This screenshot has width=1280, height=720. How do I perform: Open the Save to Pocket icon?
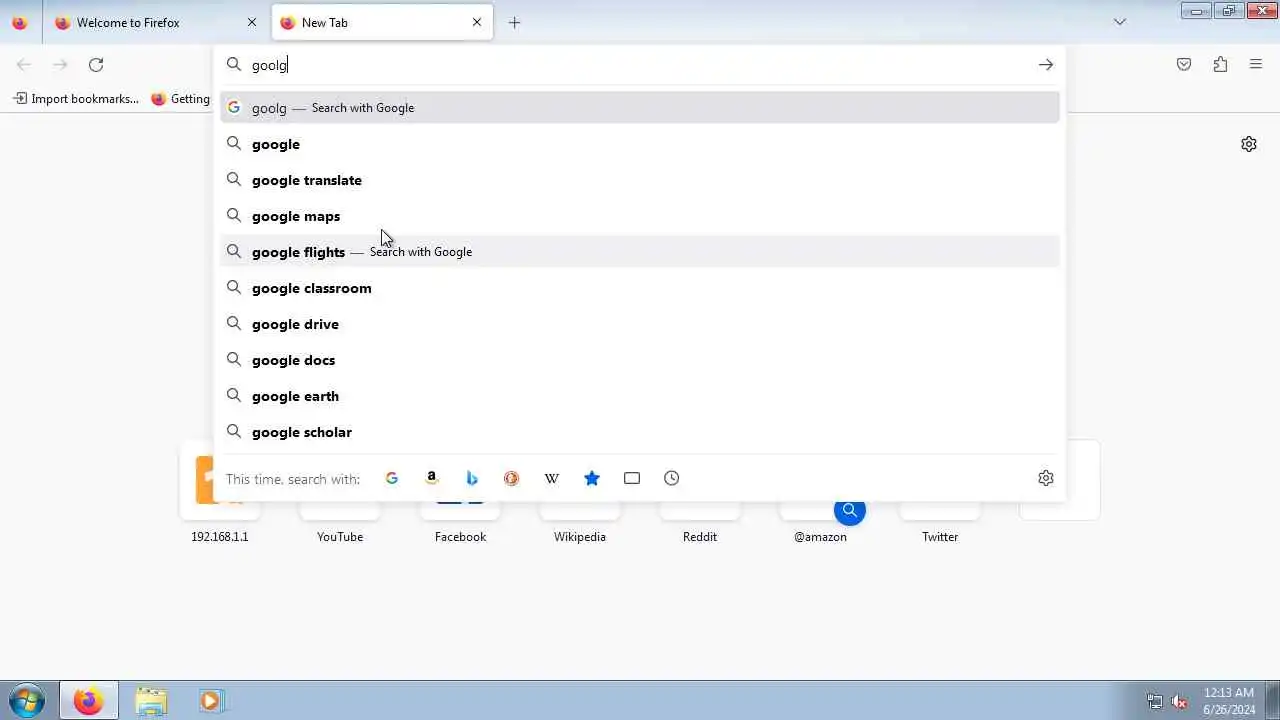(x=1184, y=65)
